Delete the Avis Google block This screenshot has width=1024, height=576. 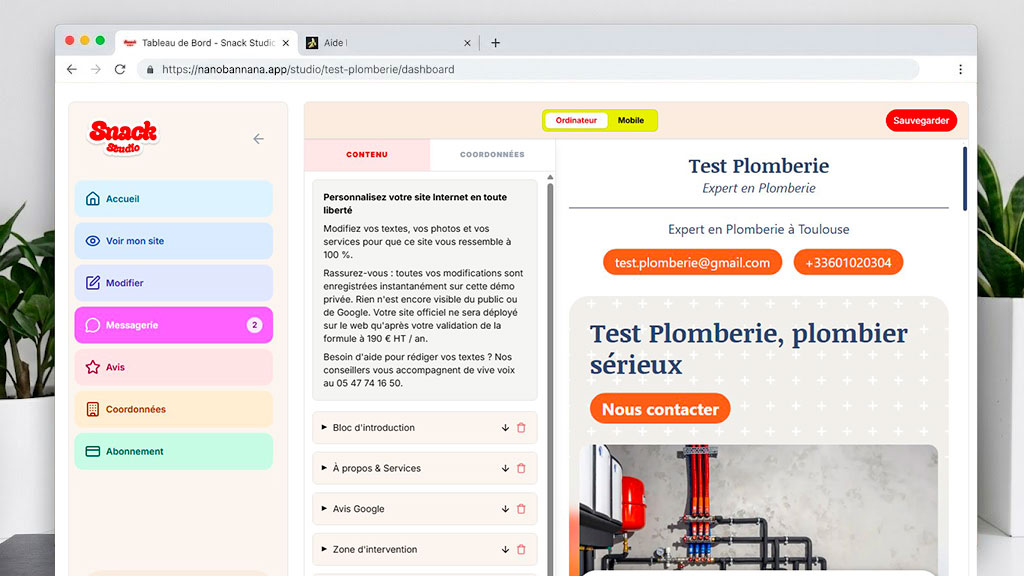pyautogui.click(x=521, y=509)
